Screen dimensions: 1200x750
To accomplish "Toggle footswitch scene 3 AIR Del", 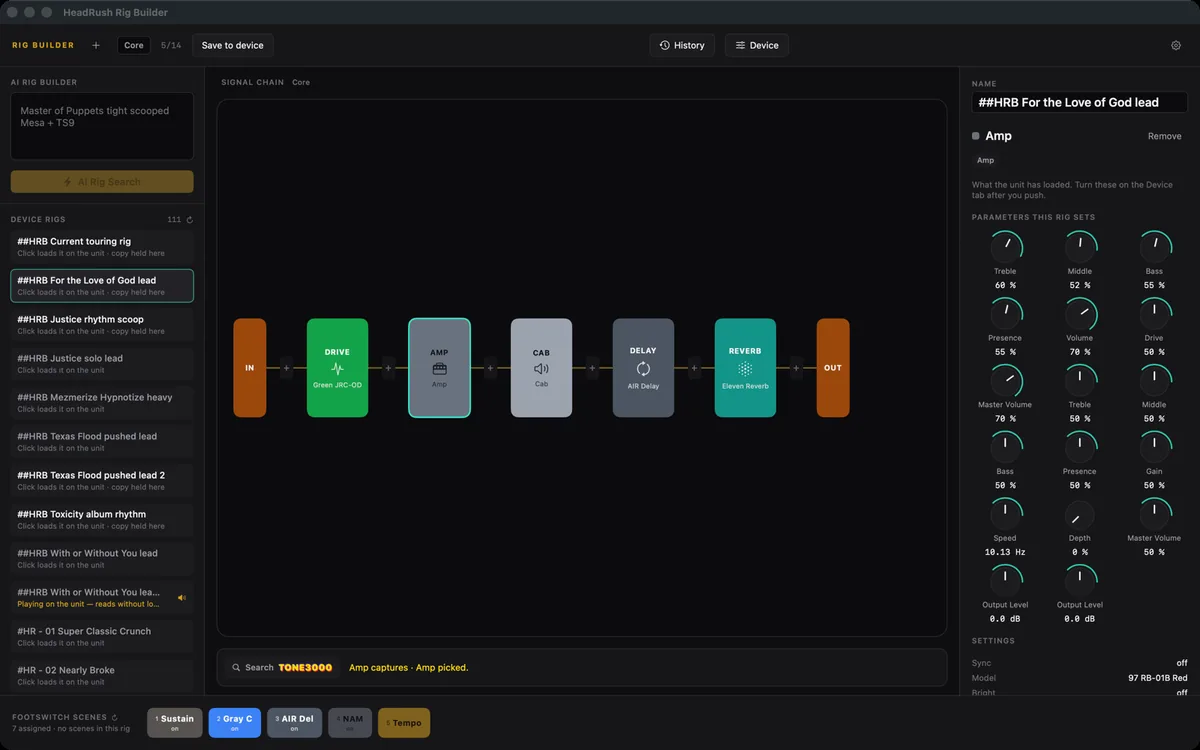I will [295, 723].
